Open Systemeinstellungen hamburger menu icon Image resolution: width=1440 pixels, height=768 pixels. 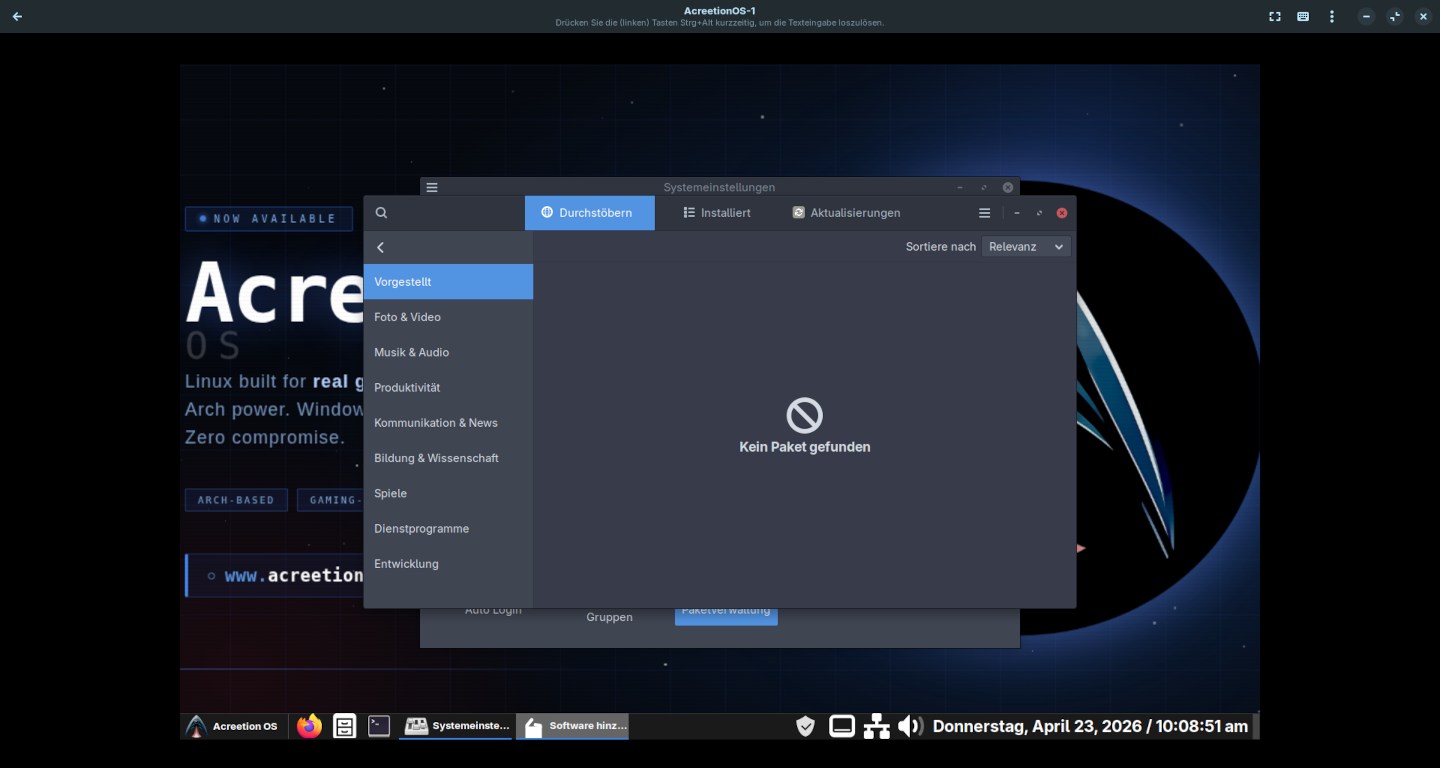(432, 187)
